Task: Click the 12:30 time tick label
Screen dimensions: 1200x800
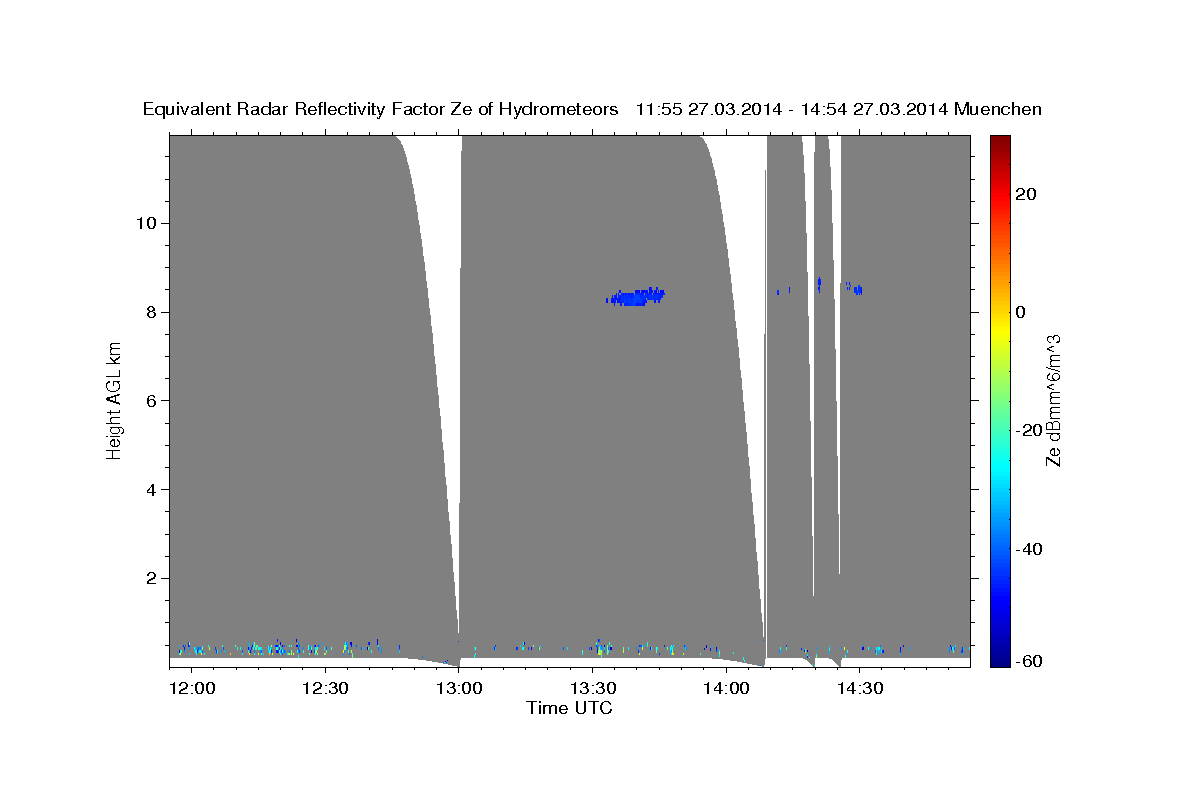Action: pos(325,688)
